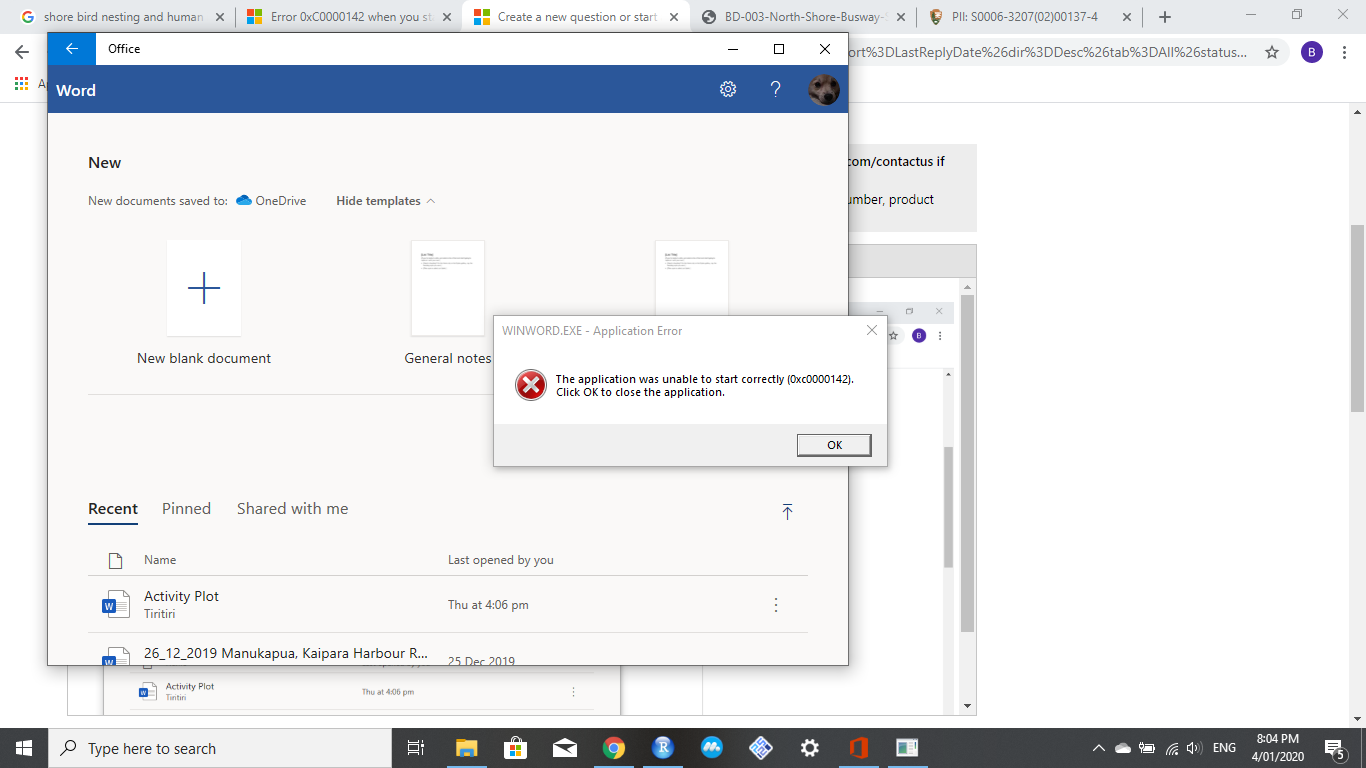Switch to the Recent tab

[113, 509]
